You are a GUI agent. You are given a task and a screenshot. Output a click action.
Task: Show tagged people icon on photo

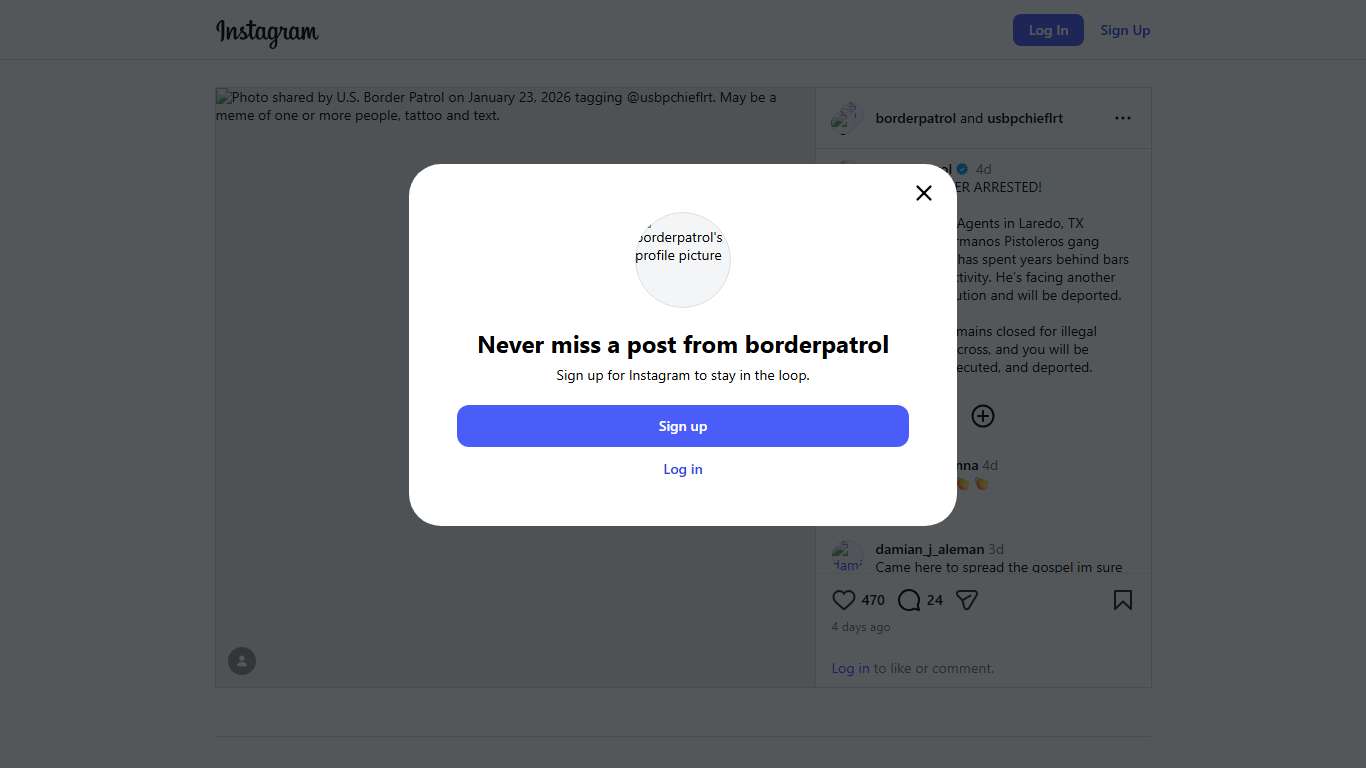click(242, 661)
